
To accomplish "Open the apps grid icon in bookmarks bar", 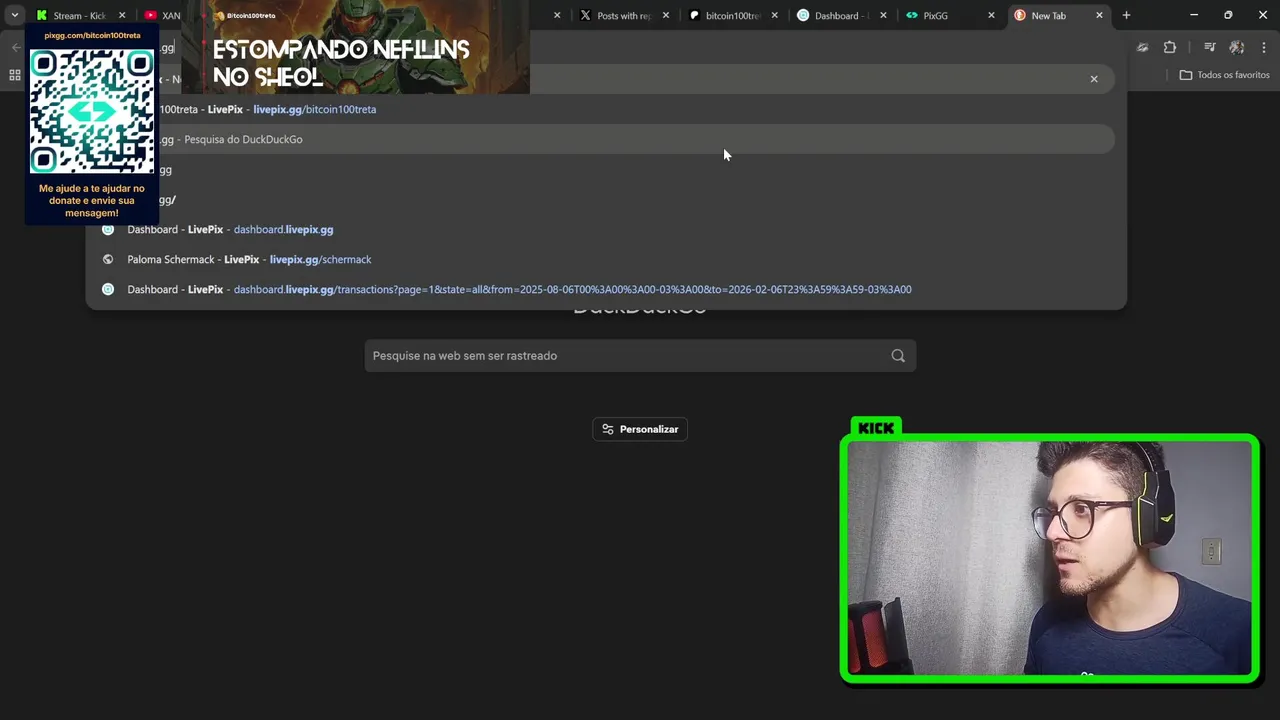I will pyautogui.click(x=15, y=75).
